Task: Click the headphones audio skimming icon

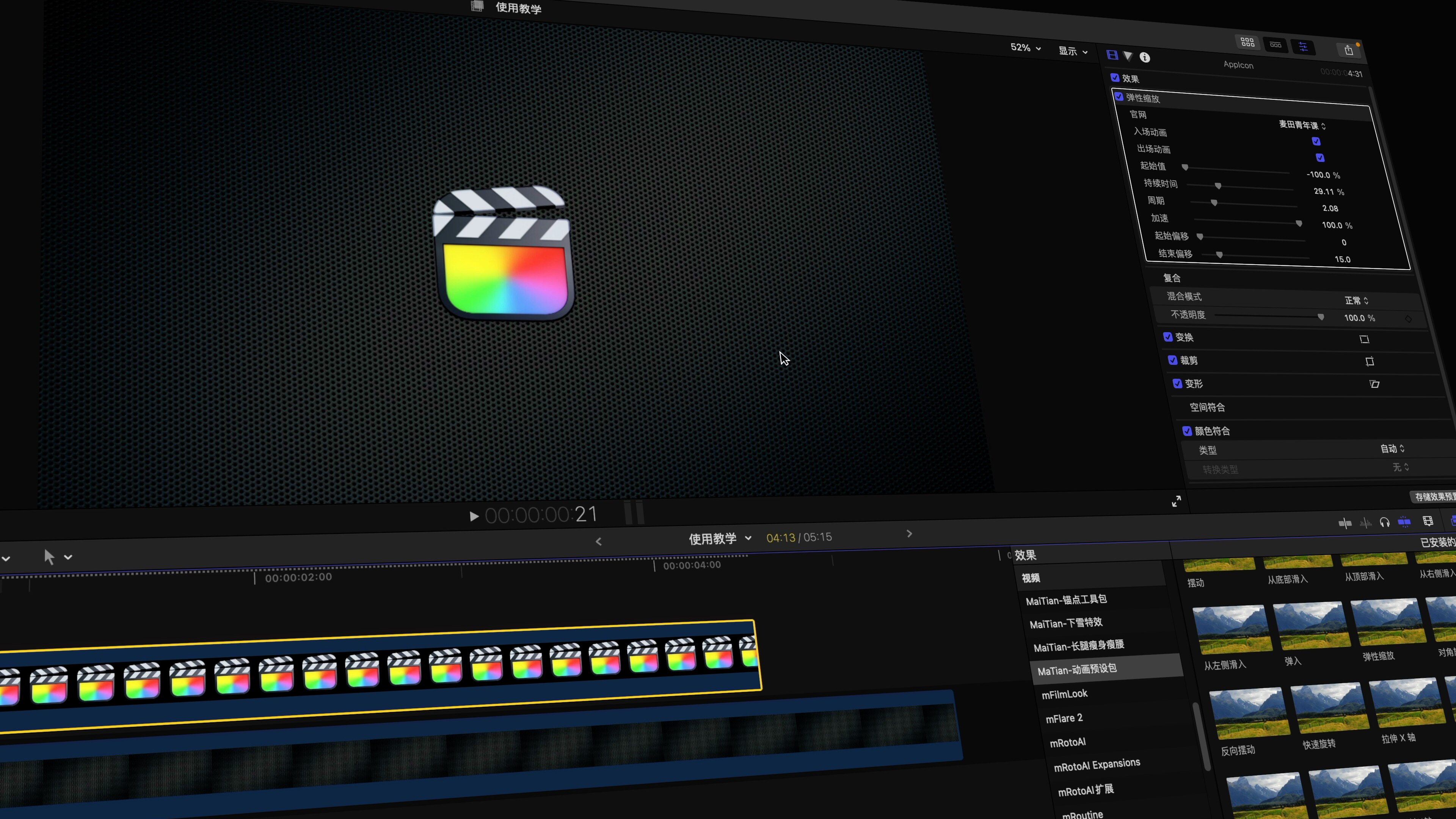Action: 1384,522
